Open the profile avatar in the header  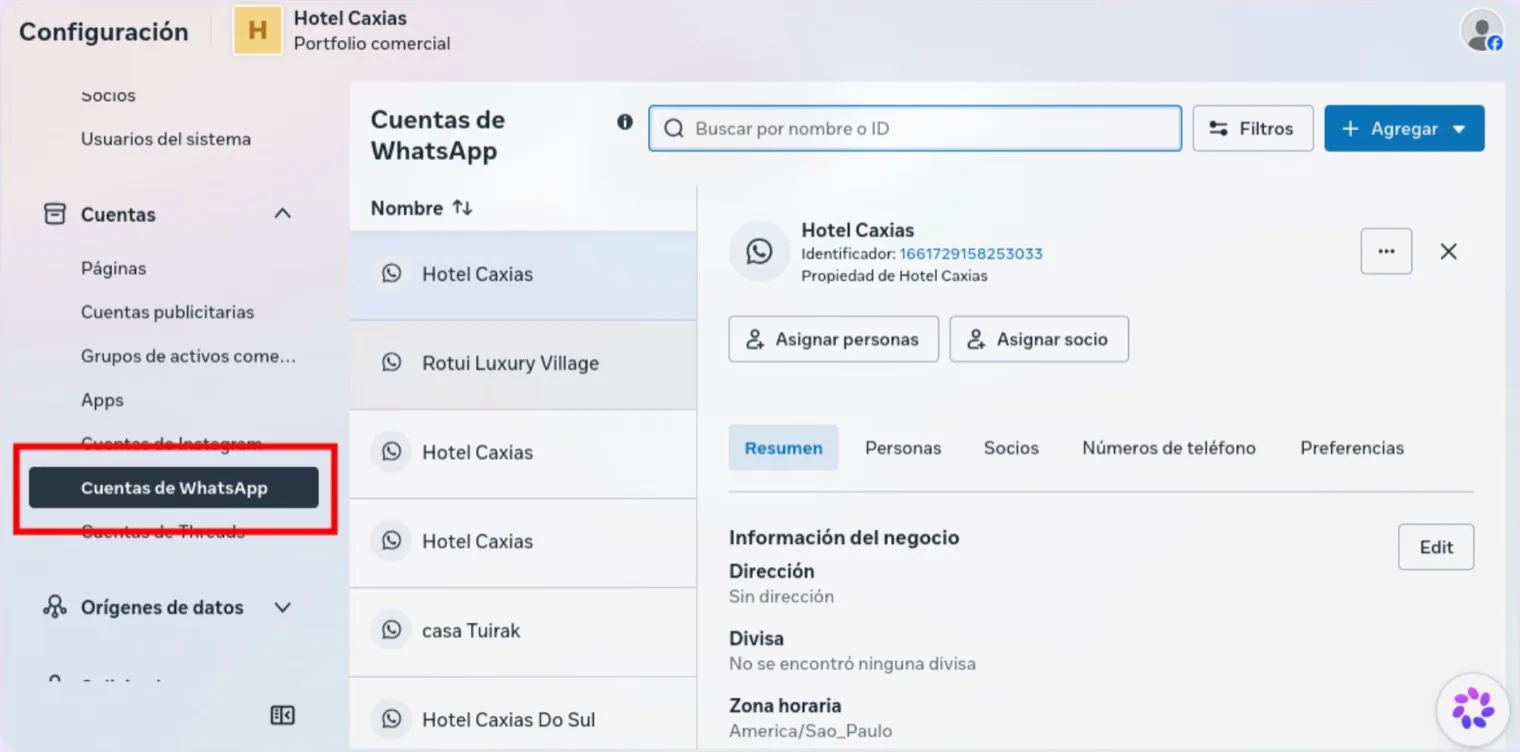[x=1481, y=30]
